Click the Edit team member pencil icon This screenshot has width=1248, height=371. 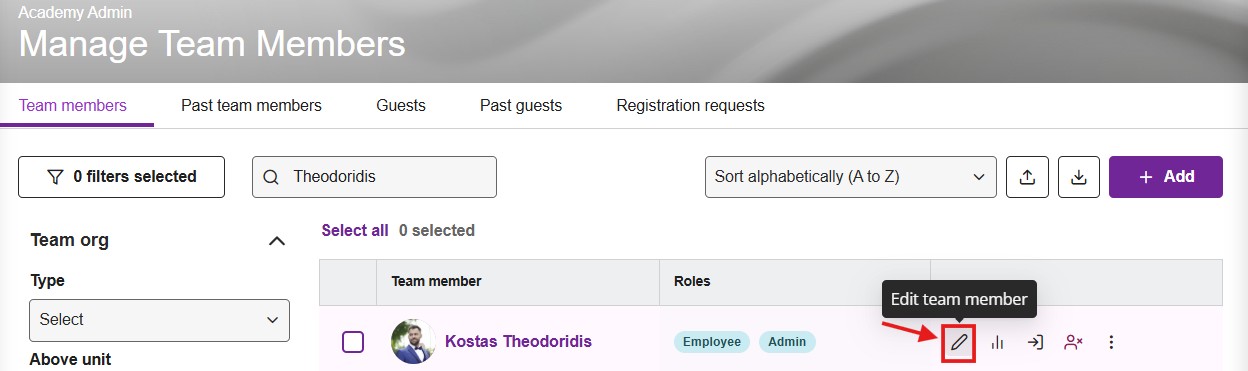(959, 342)
